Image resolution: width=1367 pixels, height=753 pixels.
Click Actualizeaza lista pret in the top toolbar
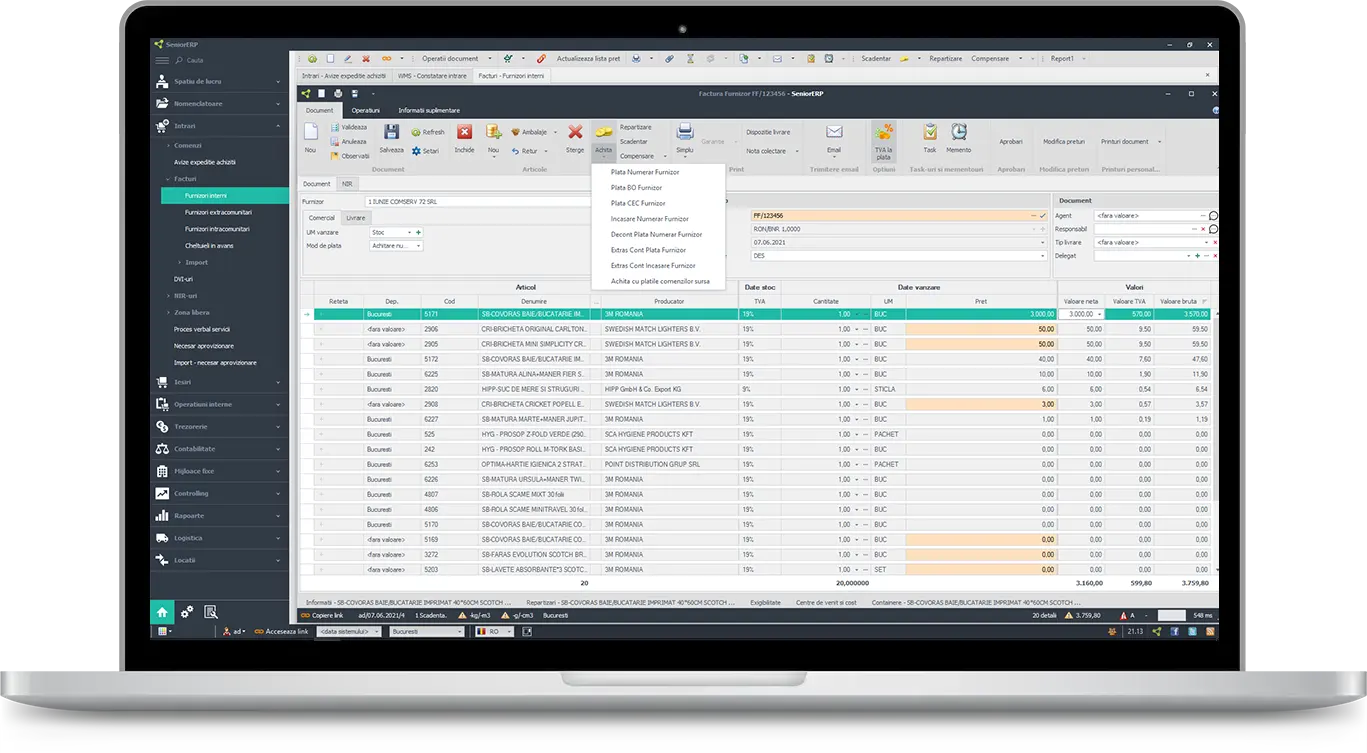click(588, 59)
